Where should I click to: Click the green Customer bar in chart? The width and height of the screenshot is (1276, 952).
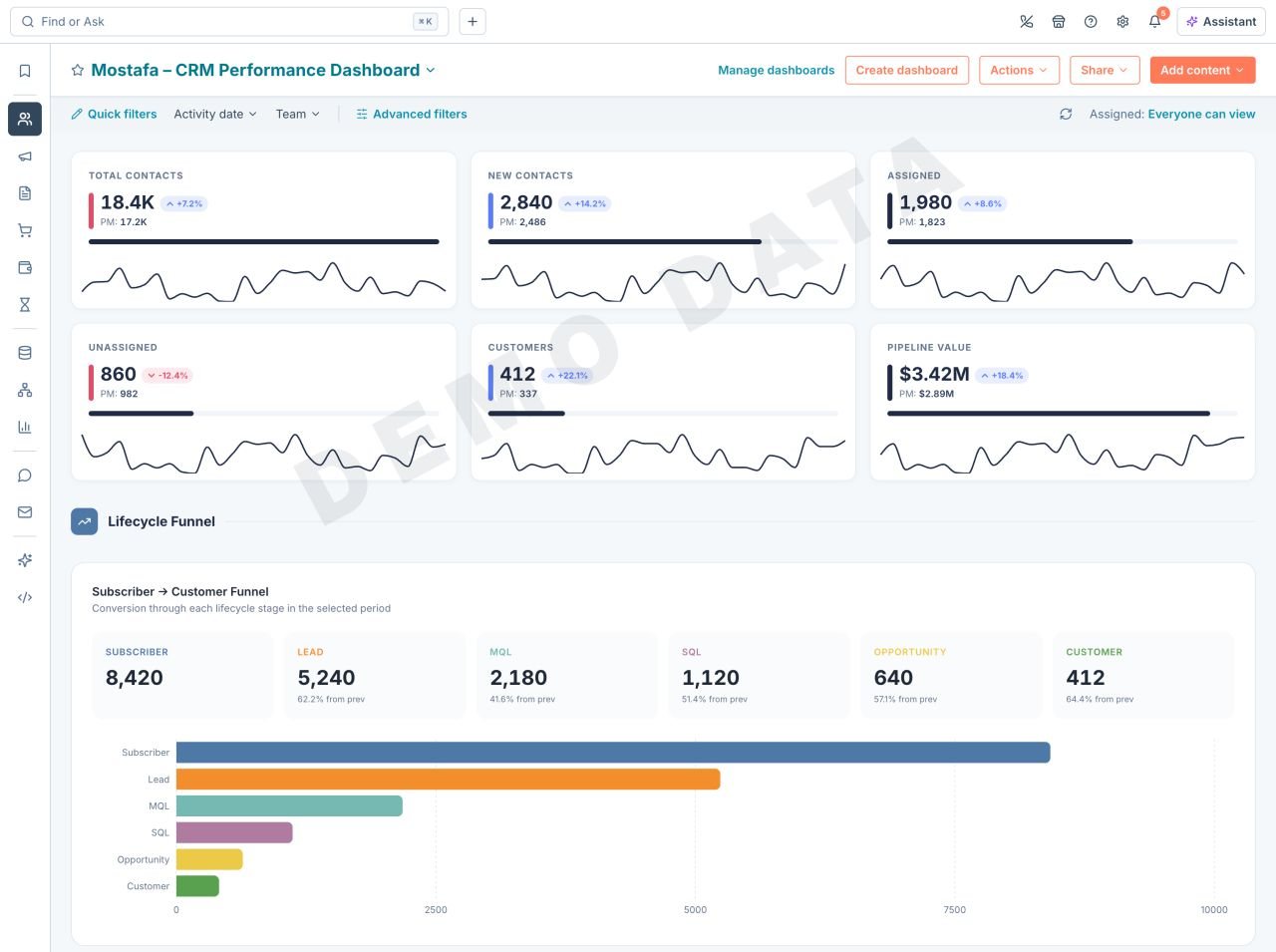tap(197, 885)
